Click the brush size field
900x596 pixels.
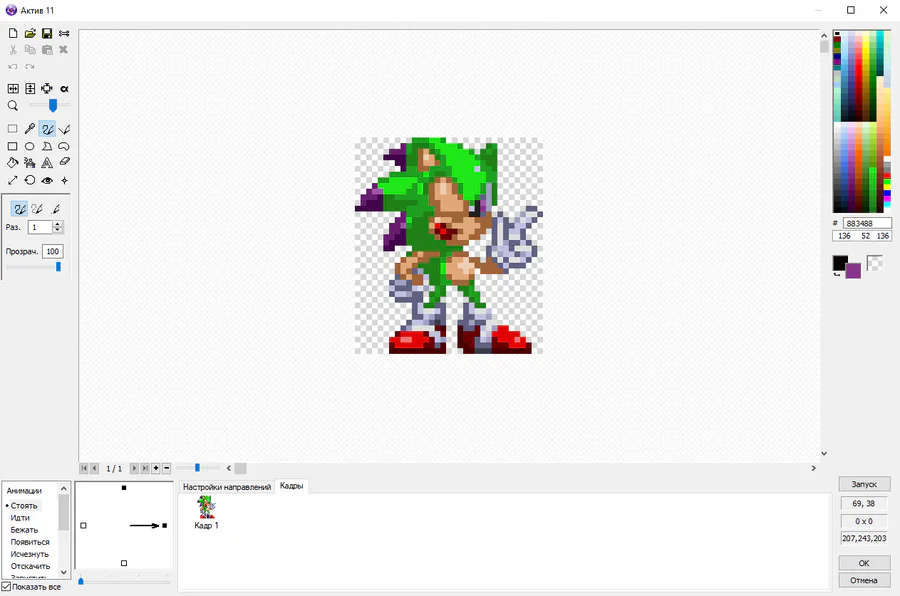tap(40, 227)
